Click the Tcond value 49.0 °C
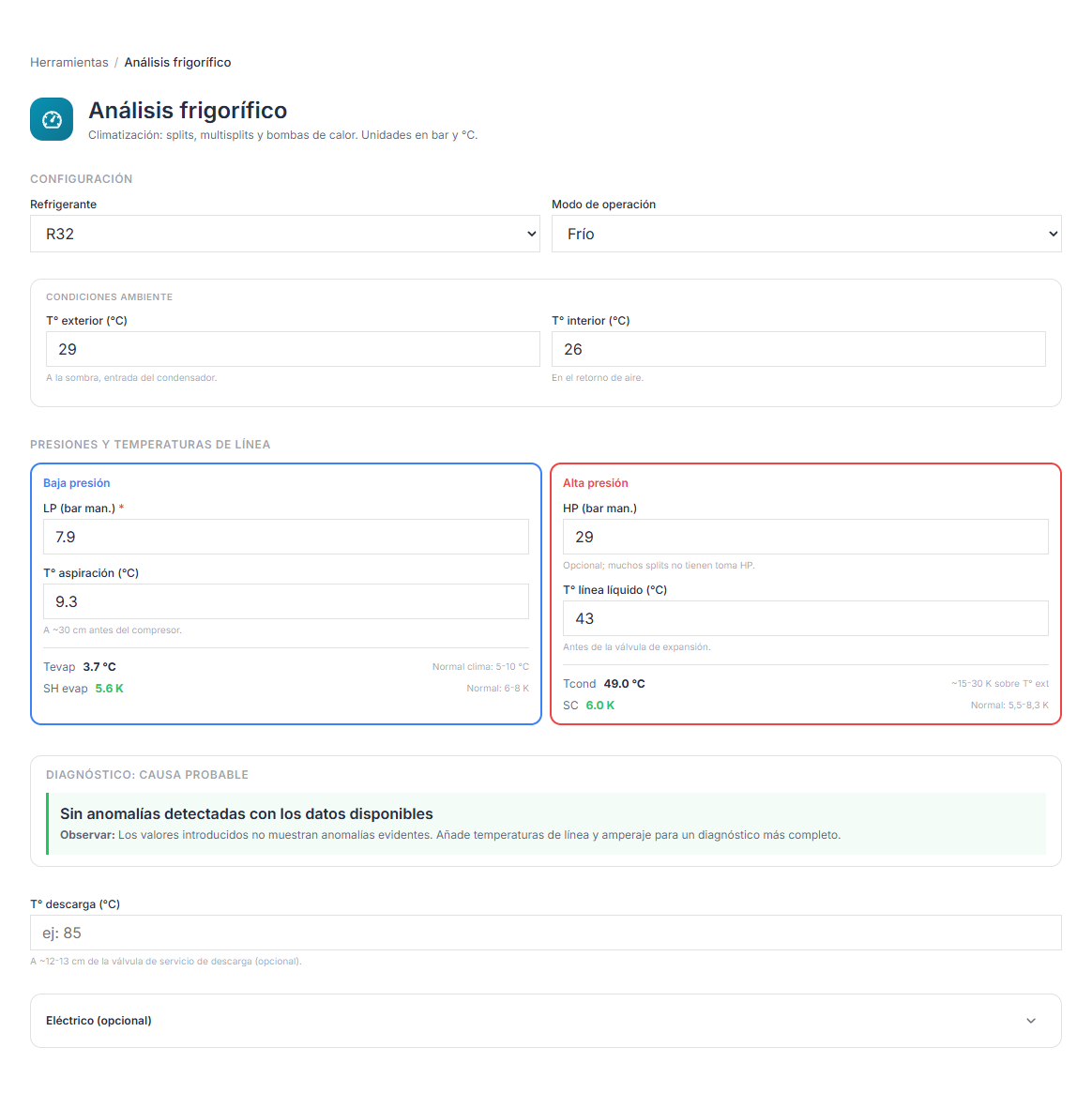 pos(625,684)
